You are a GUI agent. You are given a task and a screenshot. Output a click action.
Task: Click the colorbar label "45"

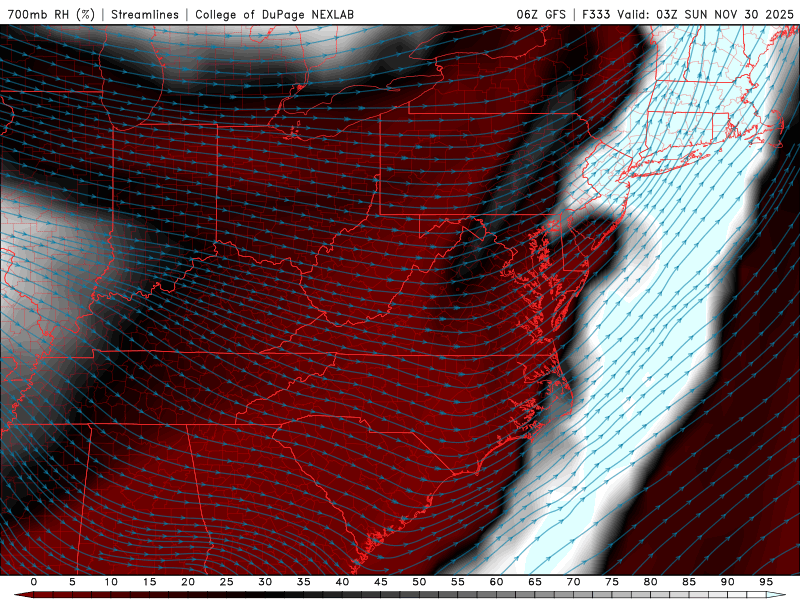coord(381,582)
